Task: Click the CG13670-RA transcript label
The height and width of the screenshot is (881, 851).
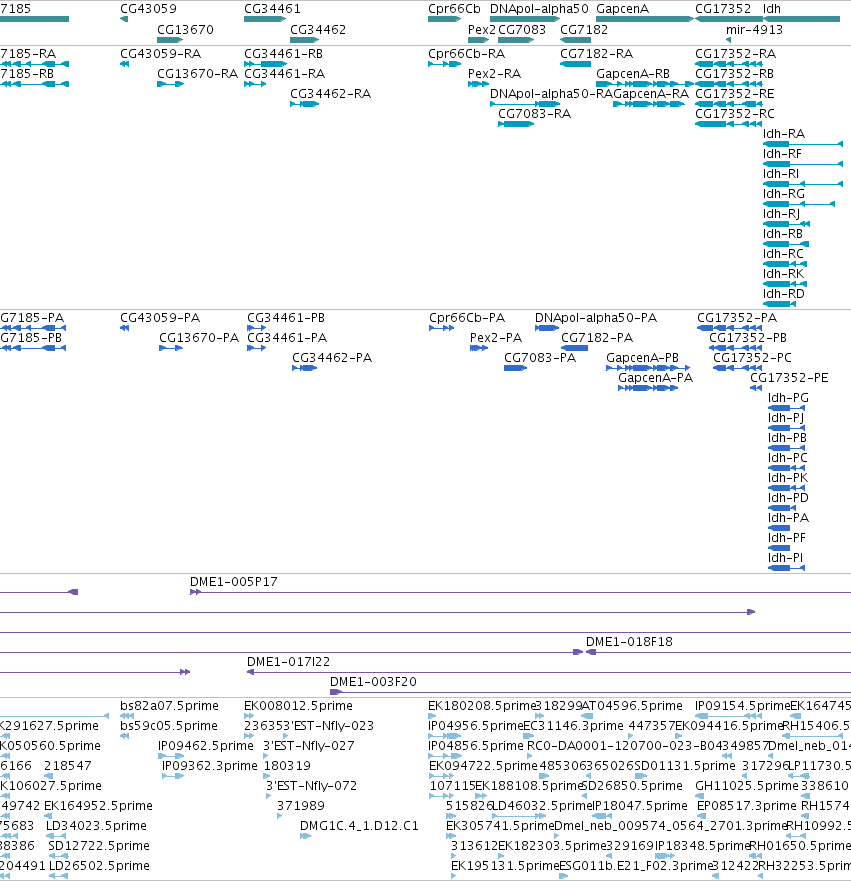Action: tap(198, 74)
